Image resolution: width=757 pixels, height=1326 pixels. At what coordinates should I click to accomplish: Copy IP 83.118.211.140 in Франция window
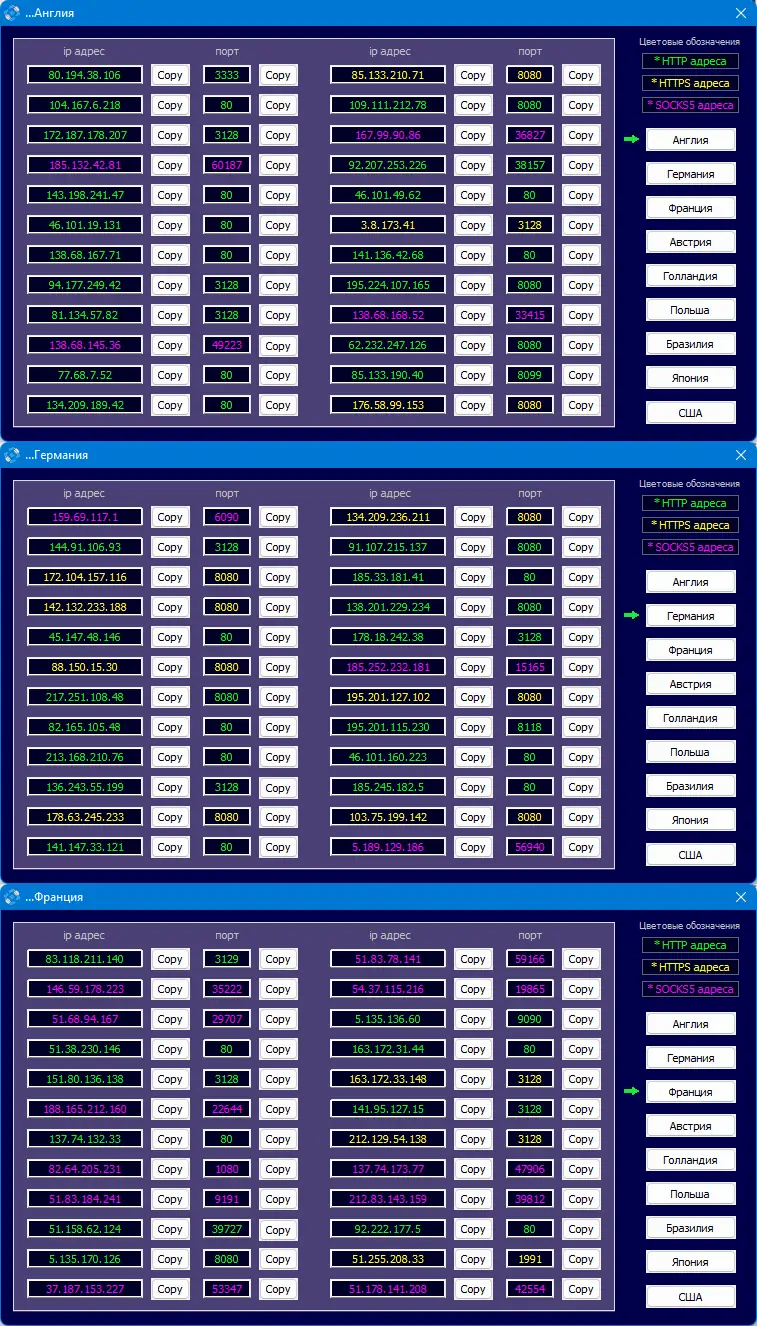[x=170, y=959]
